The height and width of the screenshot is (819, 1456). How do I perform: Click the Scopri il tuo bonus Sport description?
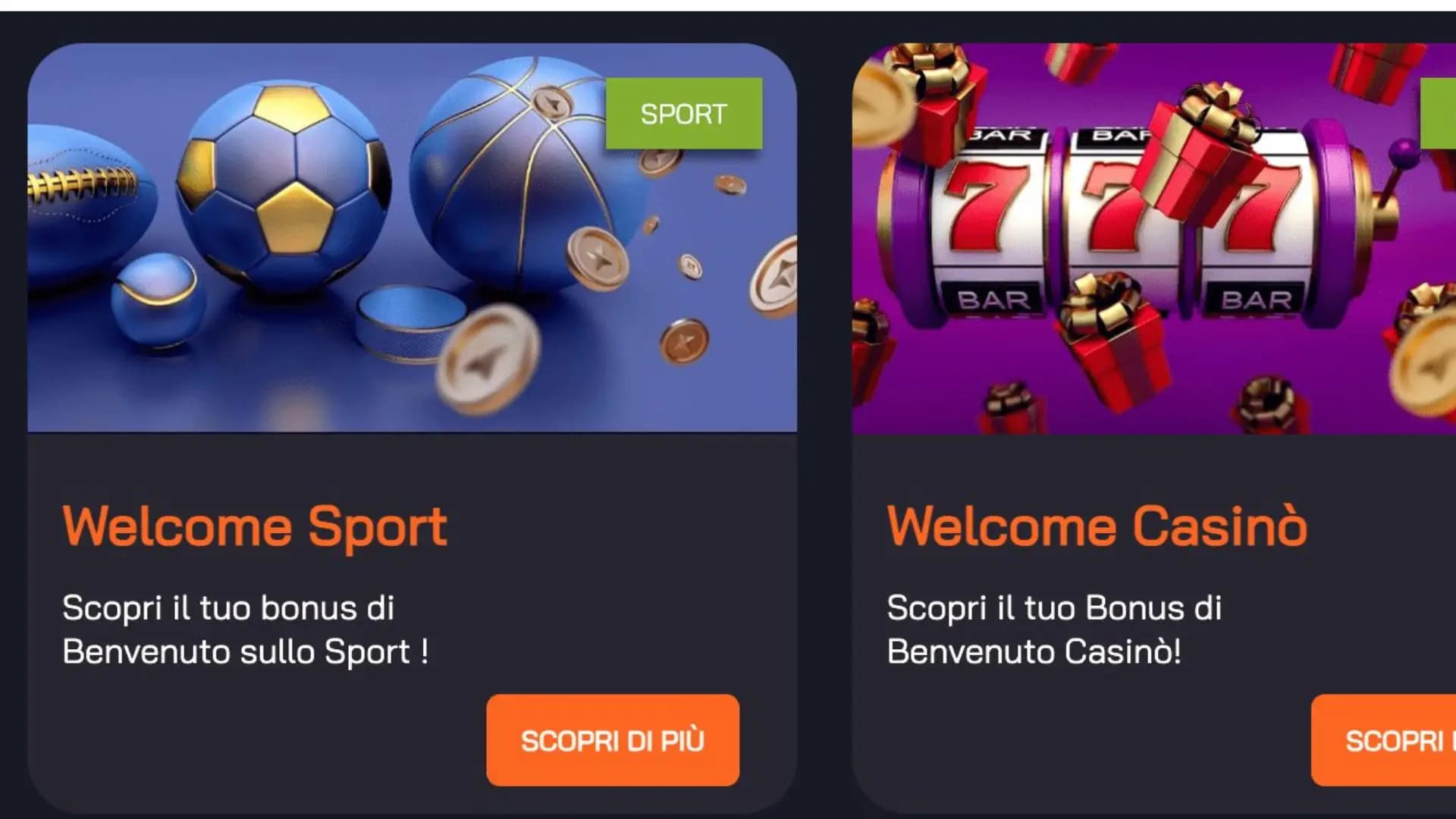(245, 629)
